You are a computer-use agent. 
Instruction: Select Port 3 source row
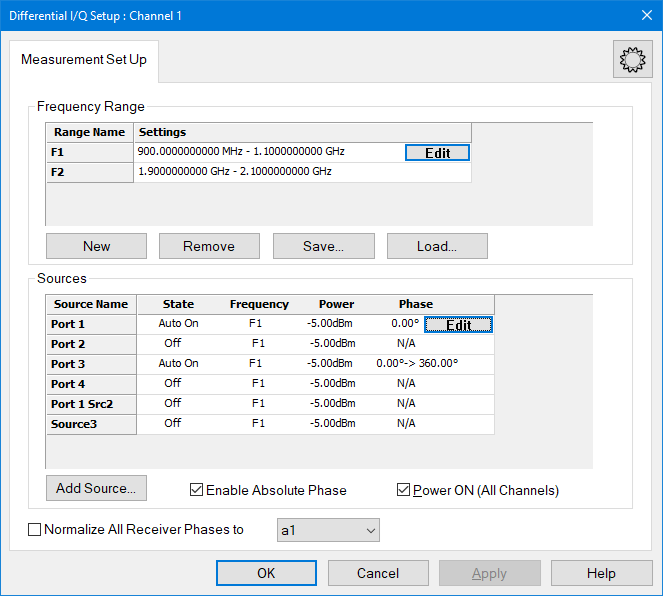click(x=90, y=364)
